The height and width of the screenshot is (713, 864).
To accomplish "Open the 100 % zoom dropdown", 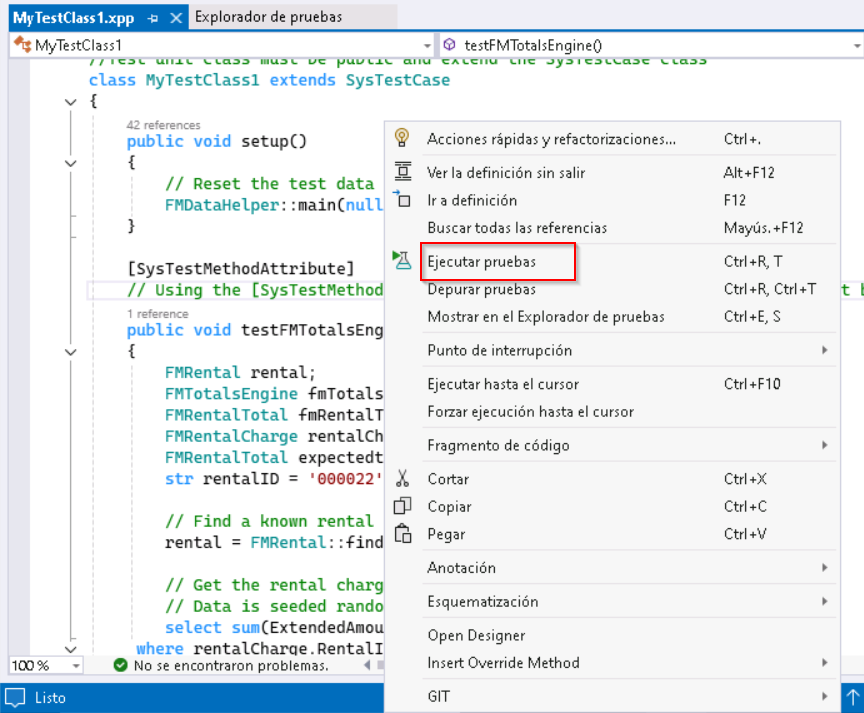I will coord(76,666).
